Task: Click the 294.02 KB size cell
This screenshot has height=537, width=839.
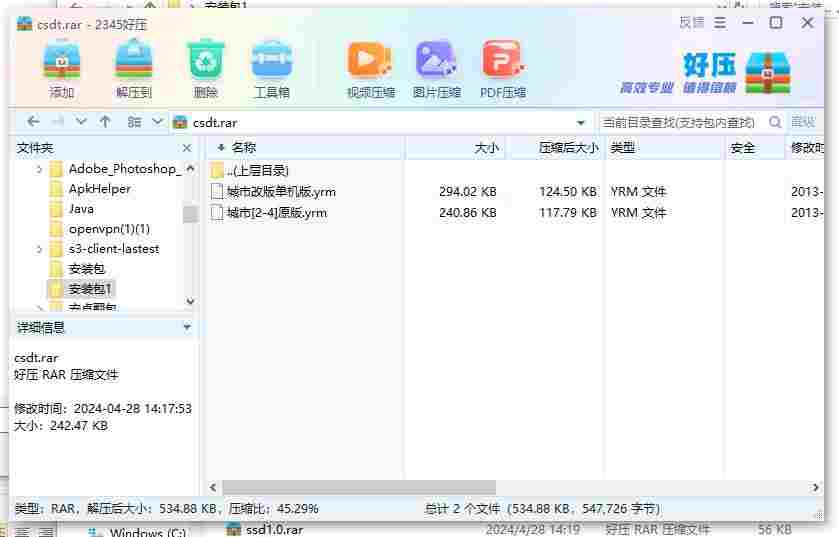Action: [x=468, y=191]
